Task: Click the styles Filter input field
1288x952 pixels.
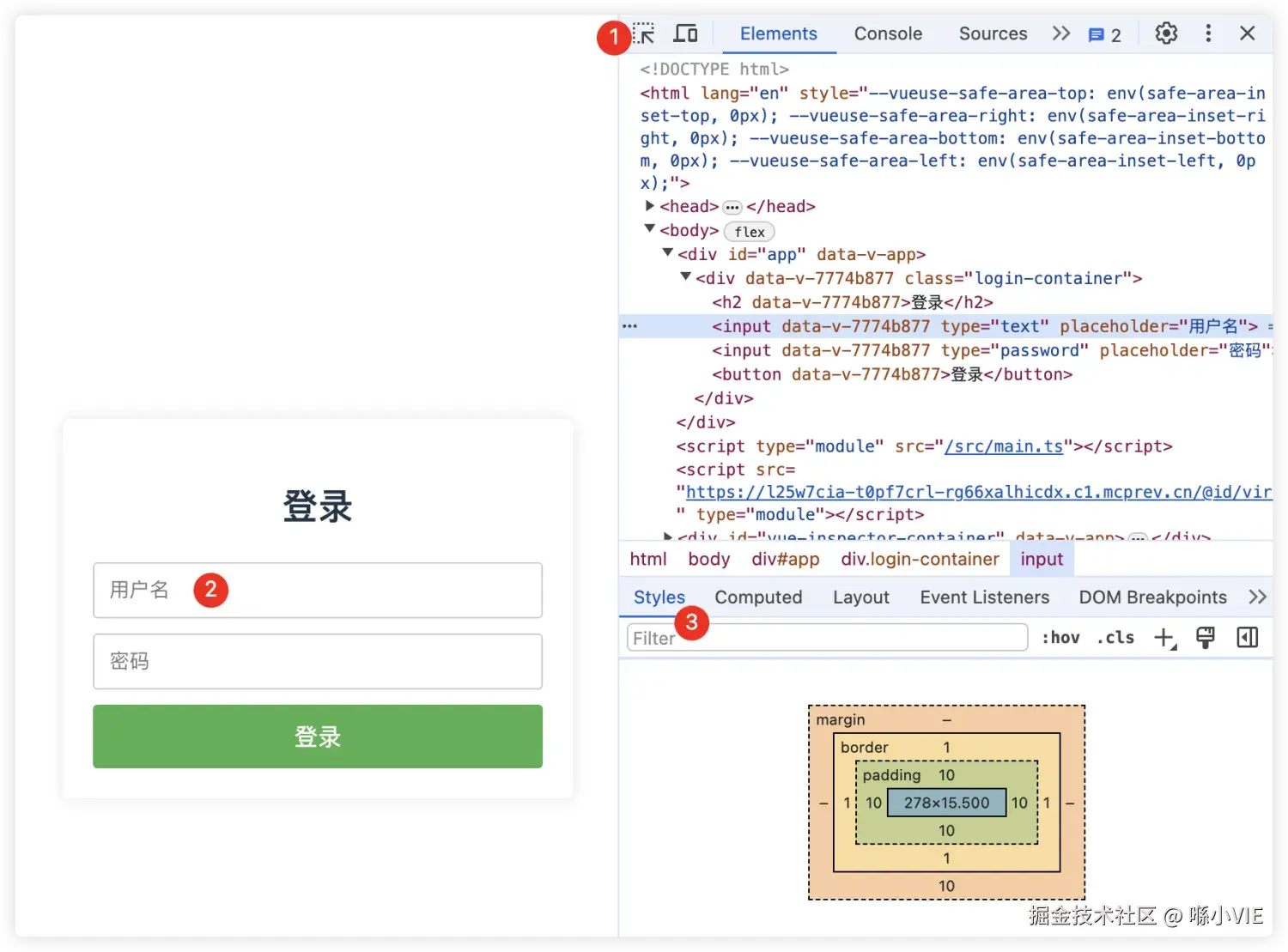Action: click(x=828, y=638)
